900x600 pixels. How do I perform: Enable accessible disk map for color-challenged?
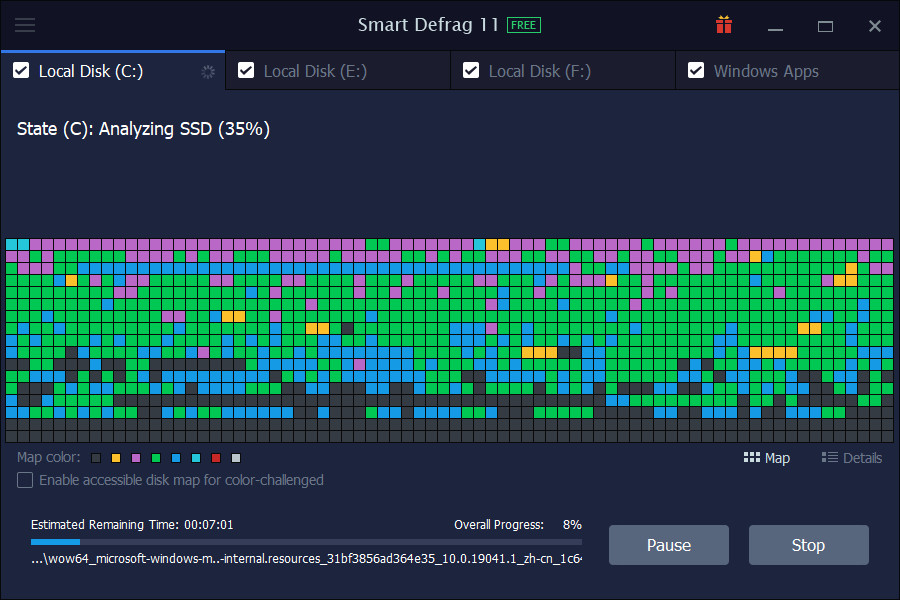[25, 480]
